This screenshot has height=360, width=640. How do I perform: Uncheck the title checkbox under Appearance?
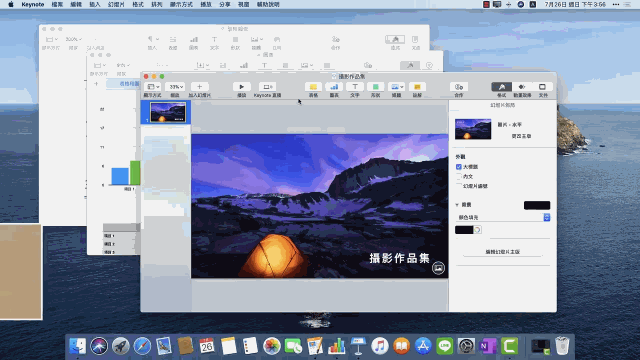click(459, 167)
